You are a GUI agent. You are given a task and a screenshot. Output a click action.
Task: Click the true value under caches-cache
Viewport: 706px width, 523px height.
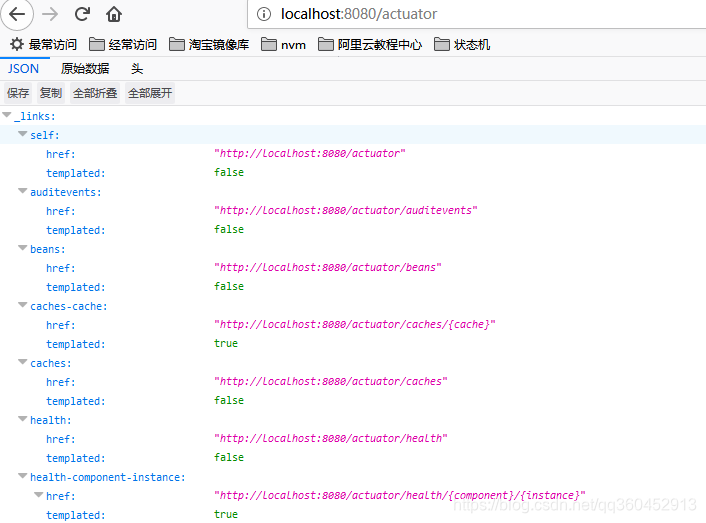pos(226,343)
